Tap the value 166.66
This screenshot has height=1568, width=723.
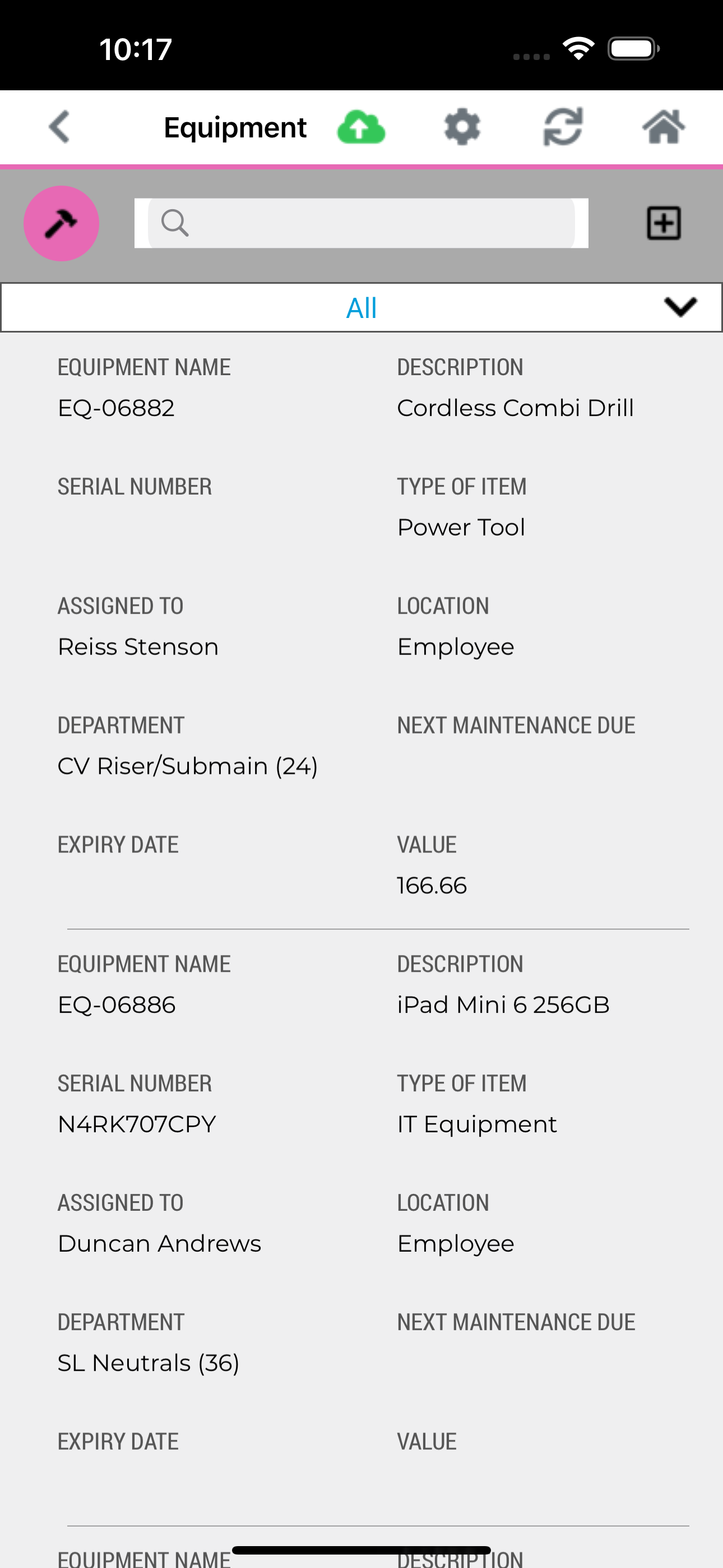(x=432, y=886)
